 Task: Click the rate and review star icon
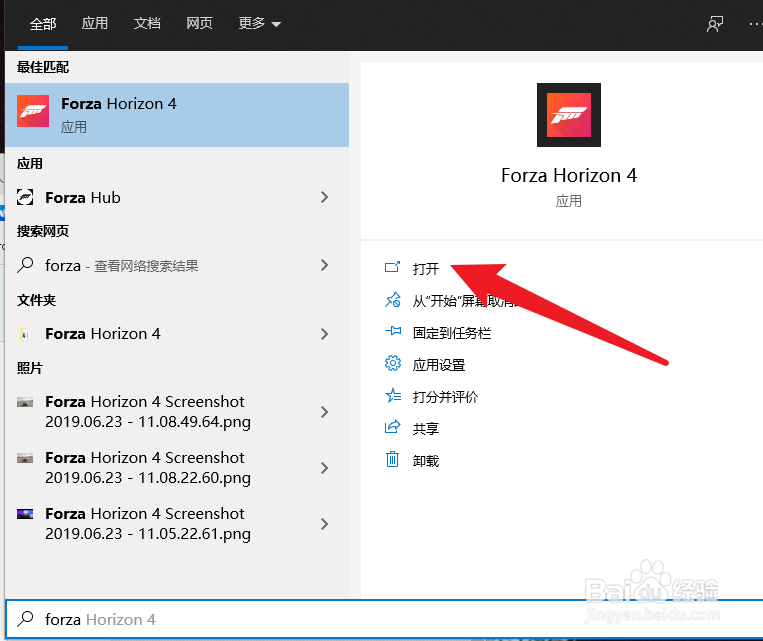(x=393, y=395)
